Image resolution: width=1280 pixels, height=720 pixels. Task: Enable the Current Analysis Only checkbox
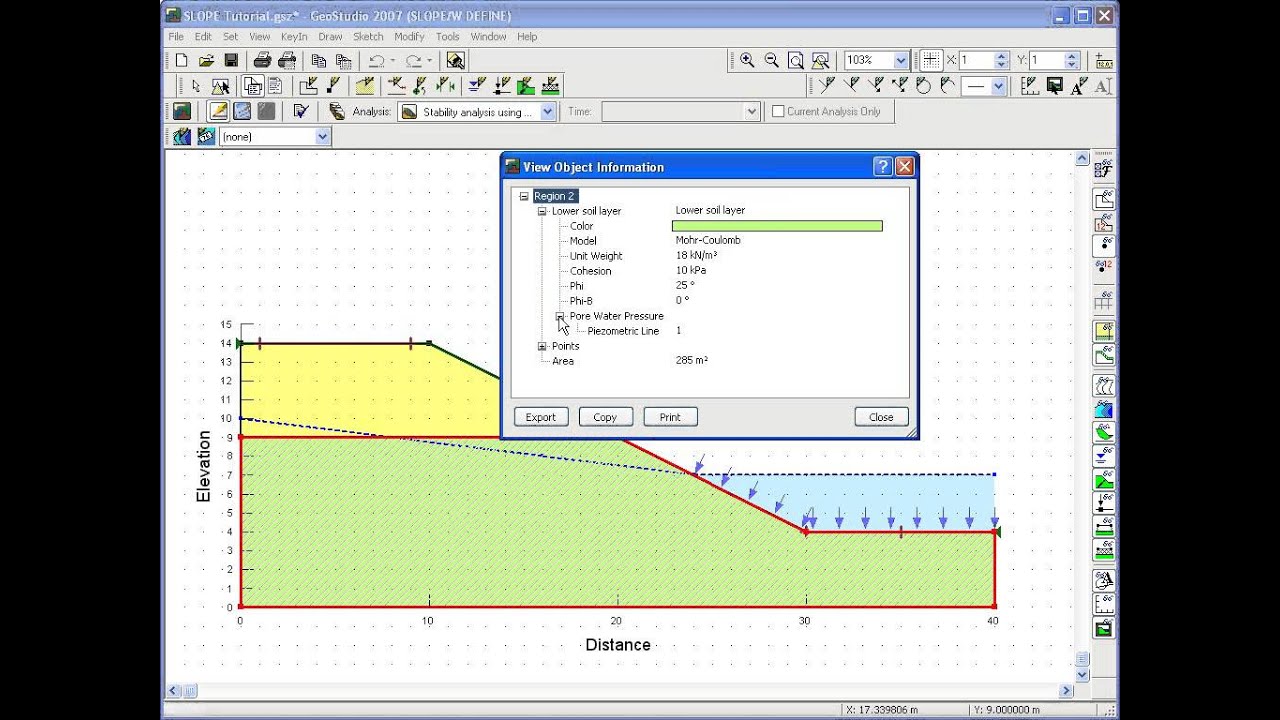[778, 112]
